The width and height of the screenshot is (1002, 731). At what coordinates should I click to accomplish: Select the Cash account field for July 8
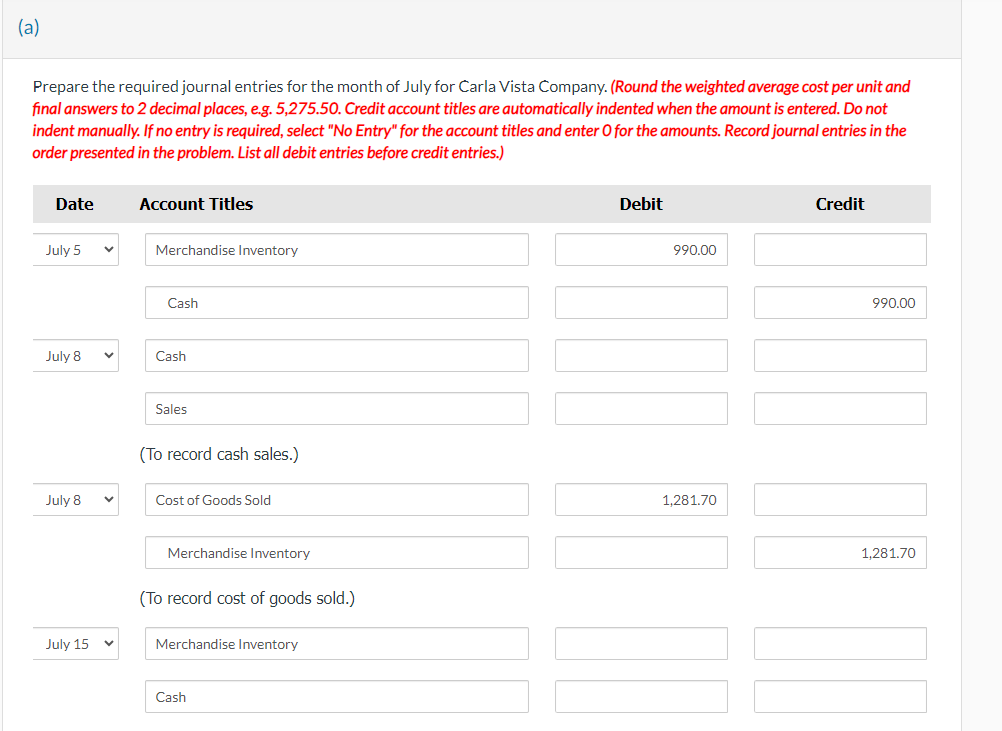click(336, 355)
